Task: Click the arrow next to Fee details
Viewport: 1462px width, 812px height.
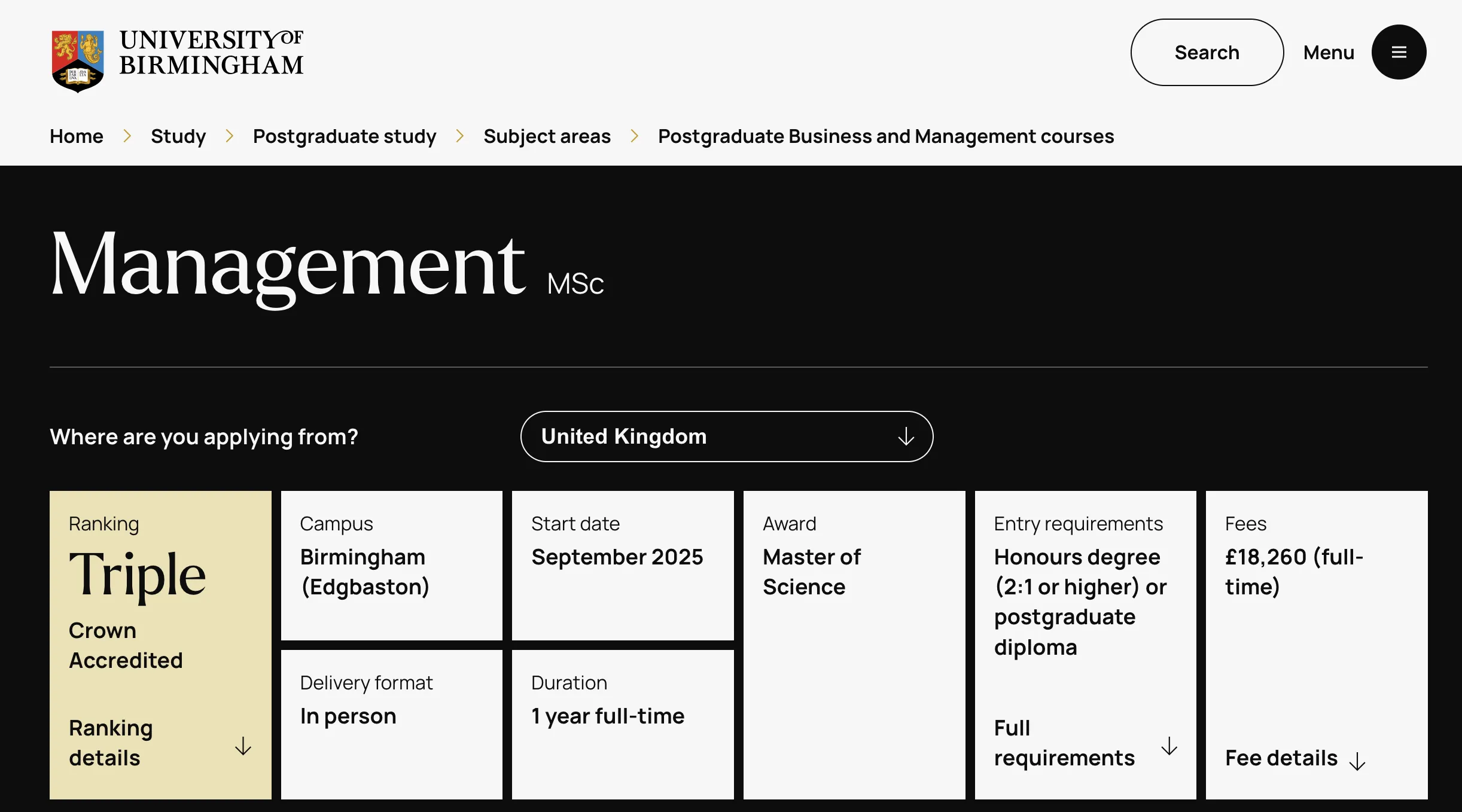Action: (1357, 761)
